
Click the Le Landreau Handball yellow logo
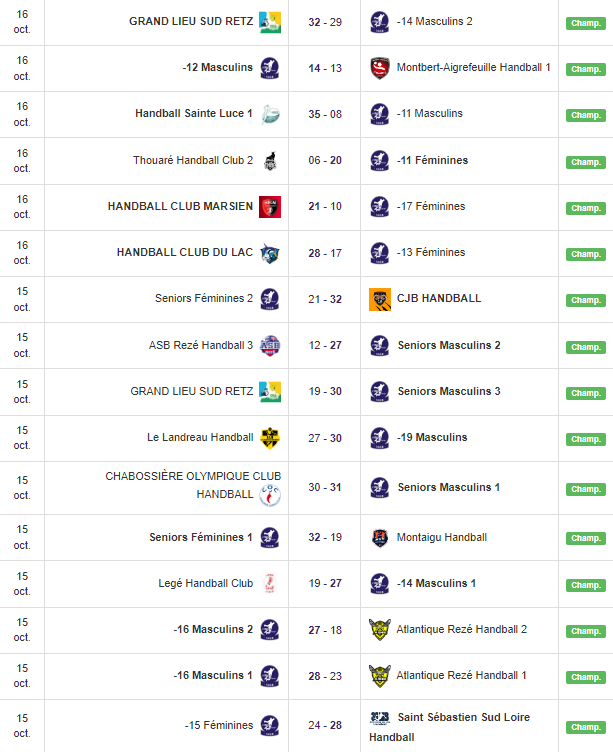click(270, 437)
